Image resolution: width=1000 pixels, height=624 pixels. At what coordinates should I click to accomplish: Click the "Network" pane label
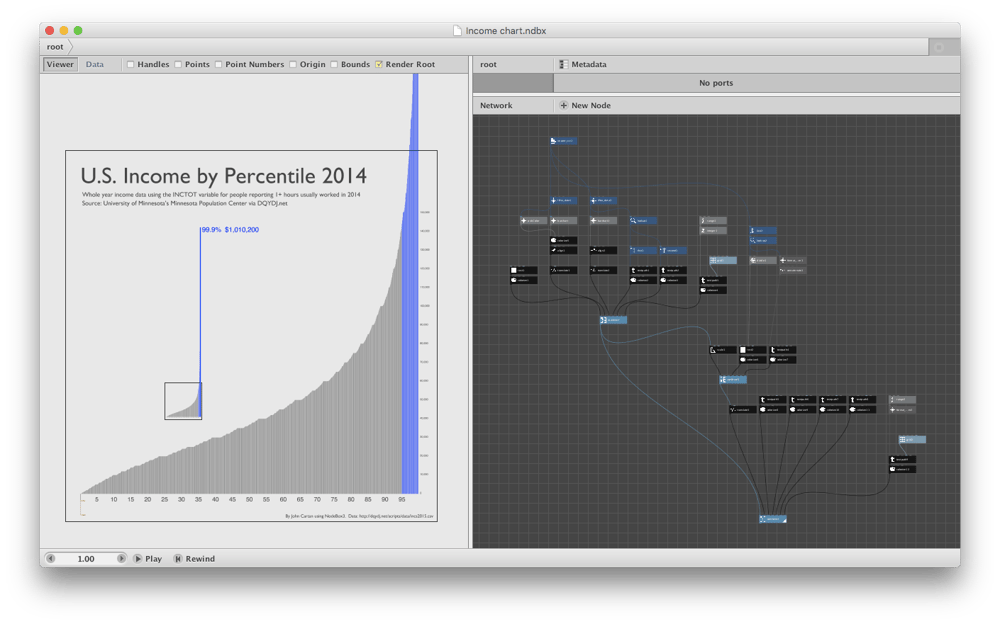pos(496,105)
